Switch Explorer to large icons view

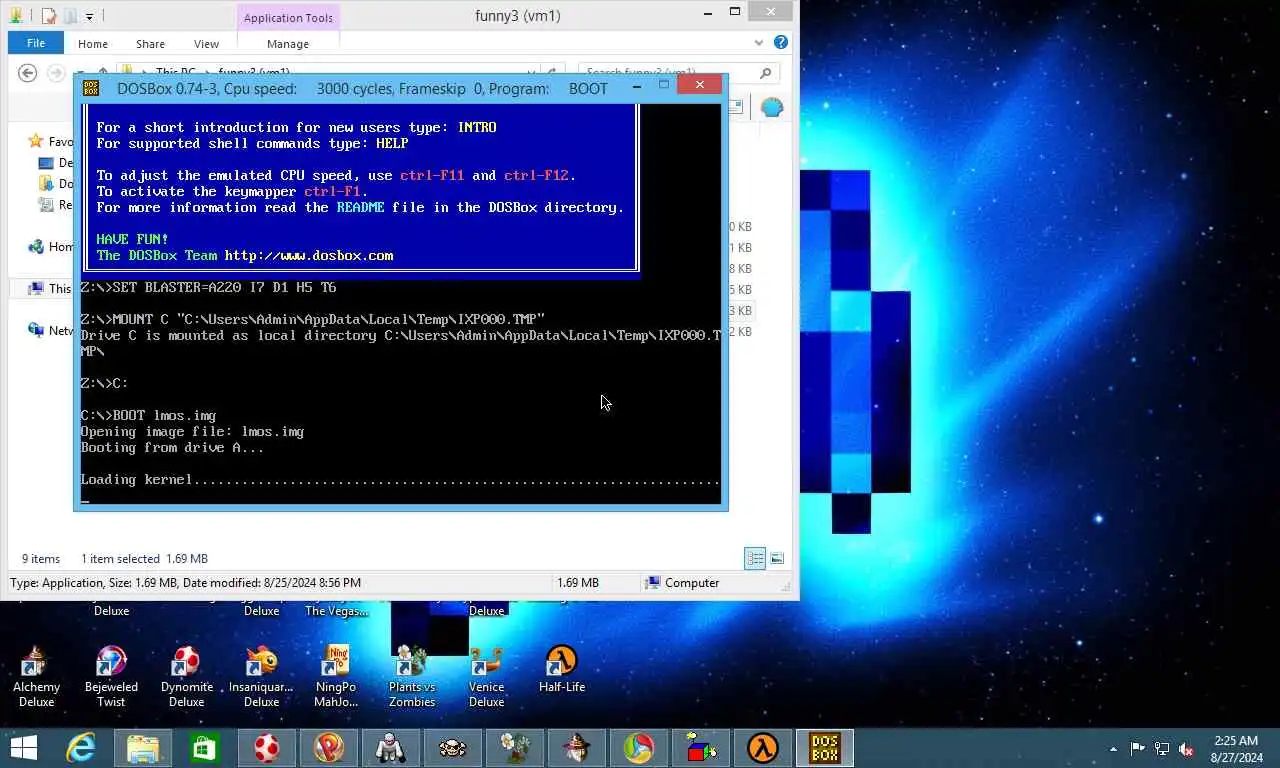pyautogui.click(x=777, y=558)
